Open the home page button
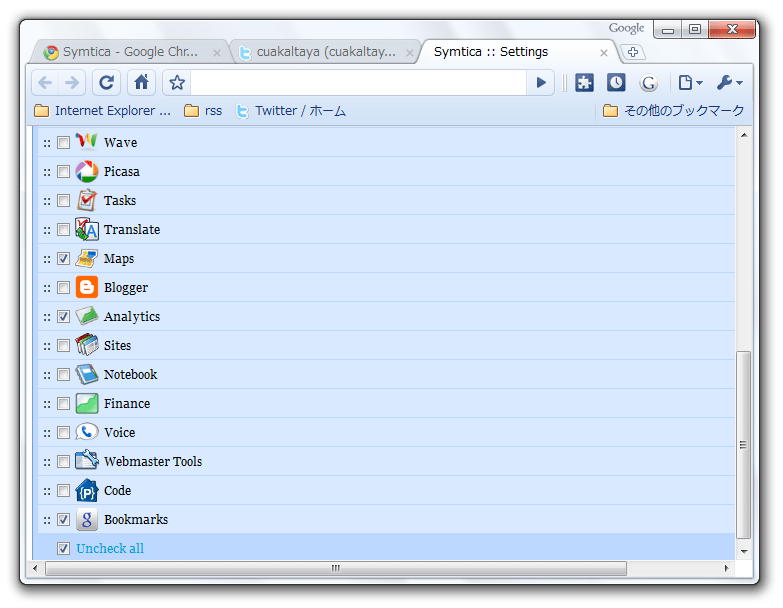 coord(141,82)
